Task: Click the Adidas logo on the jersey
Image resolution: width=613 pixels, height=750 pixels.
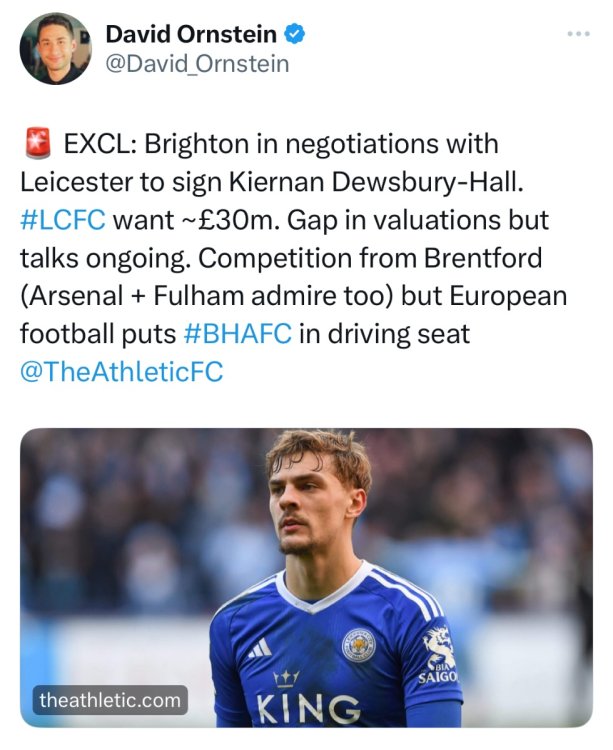Action: (x=260, y=649)
